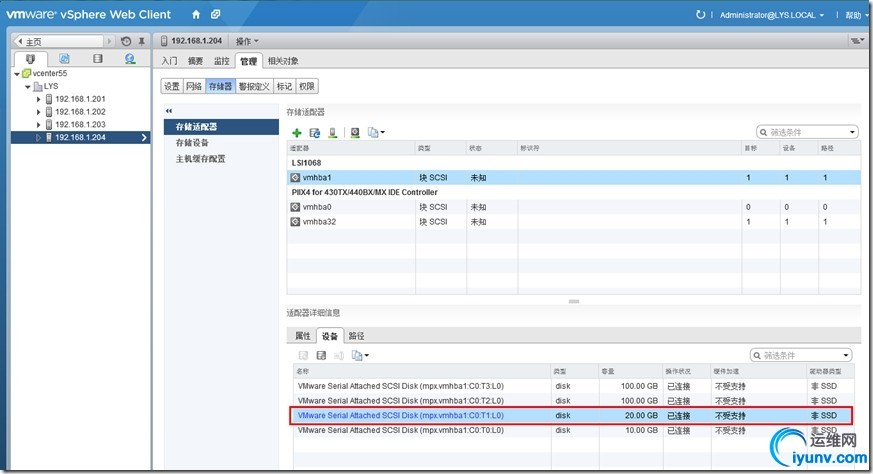Expand host 192.168.1.203 node
The width and height of the screenshot is (873, 474).
(x=38, y=125)
